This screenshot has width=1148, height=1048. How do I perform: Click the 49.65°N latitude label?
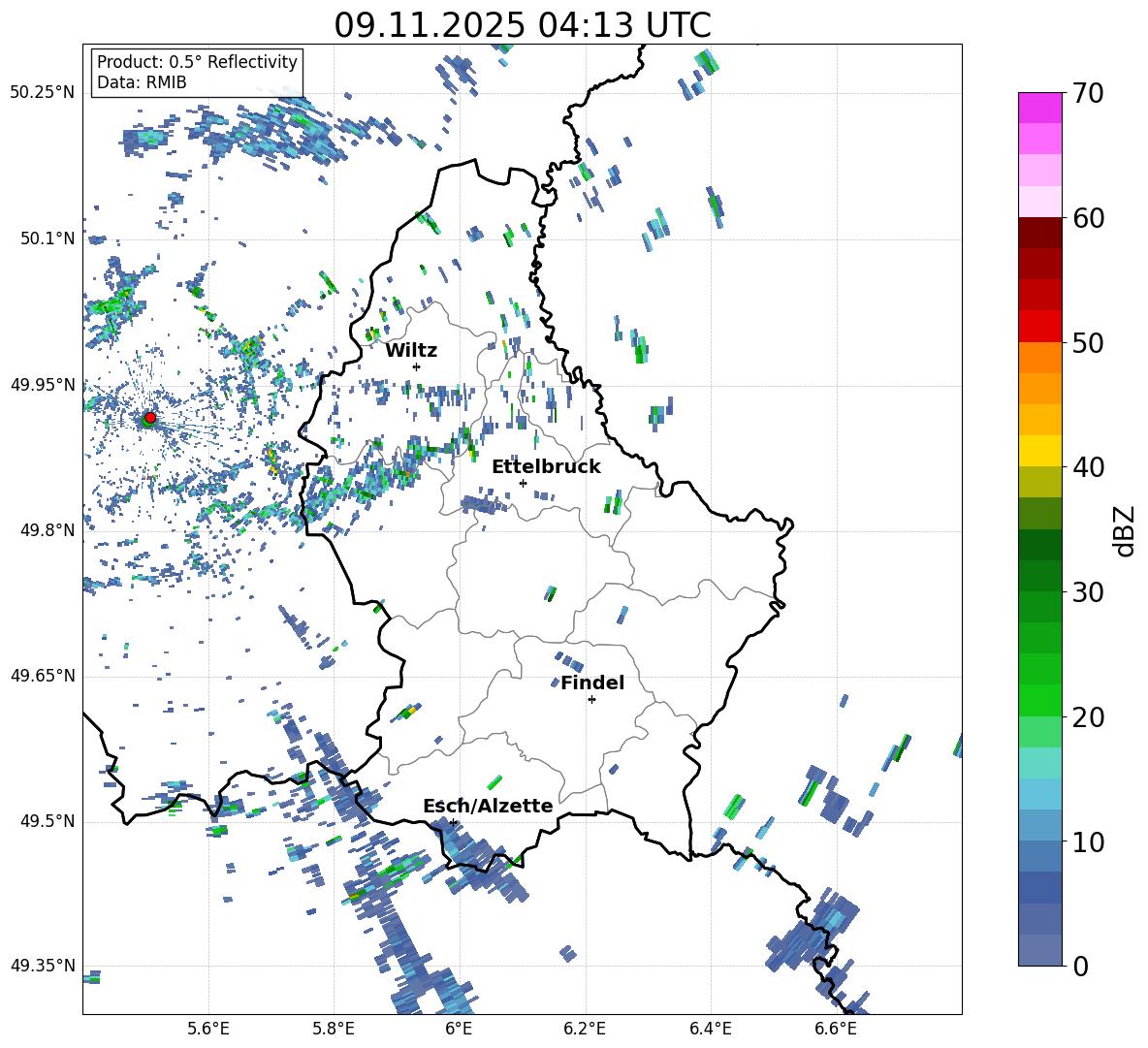pyautogui.click(x=43, y=676)
